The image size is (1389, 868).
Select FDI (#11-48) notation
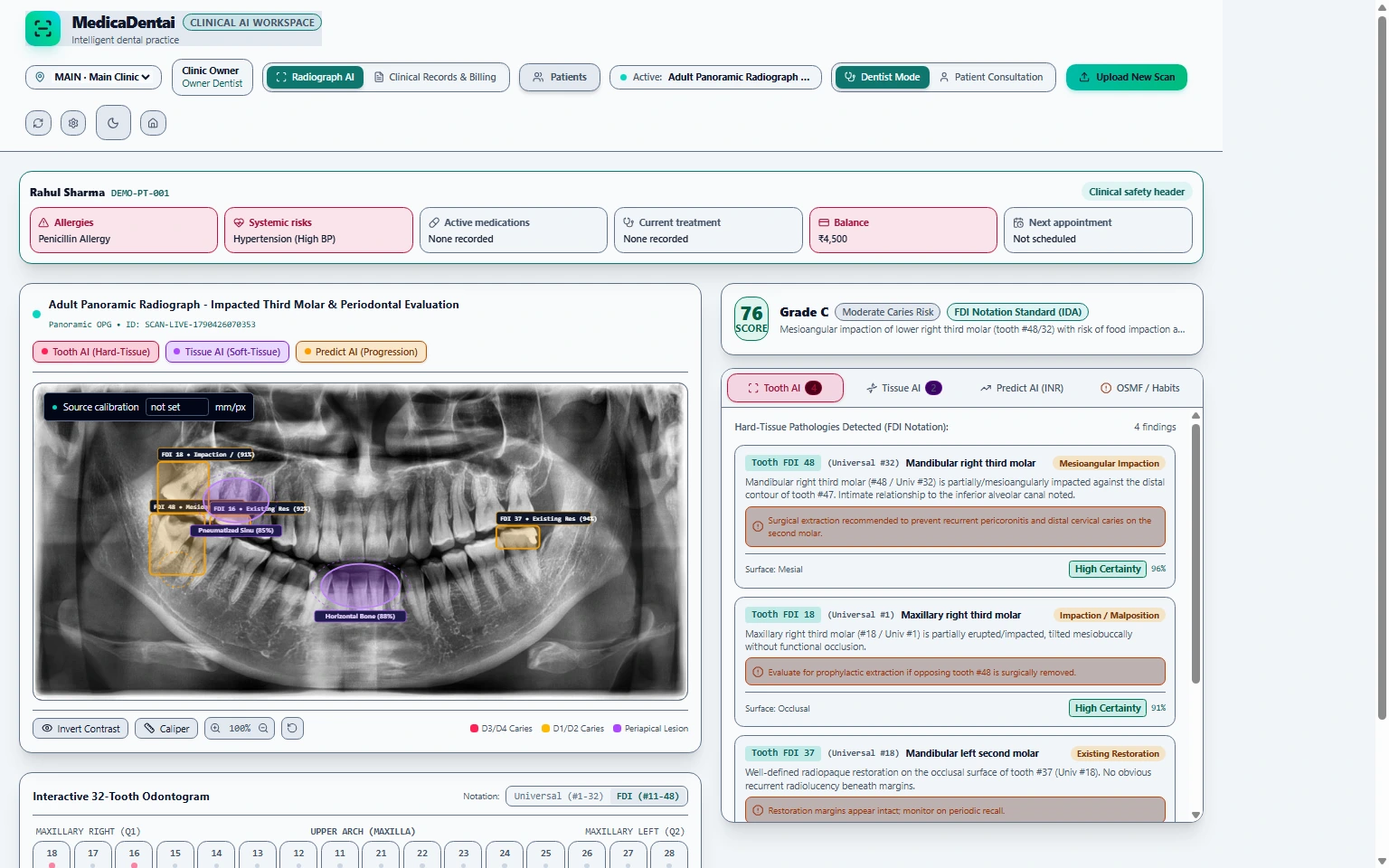(x=647, y=797)
